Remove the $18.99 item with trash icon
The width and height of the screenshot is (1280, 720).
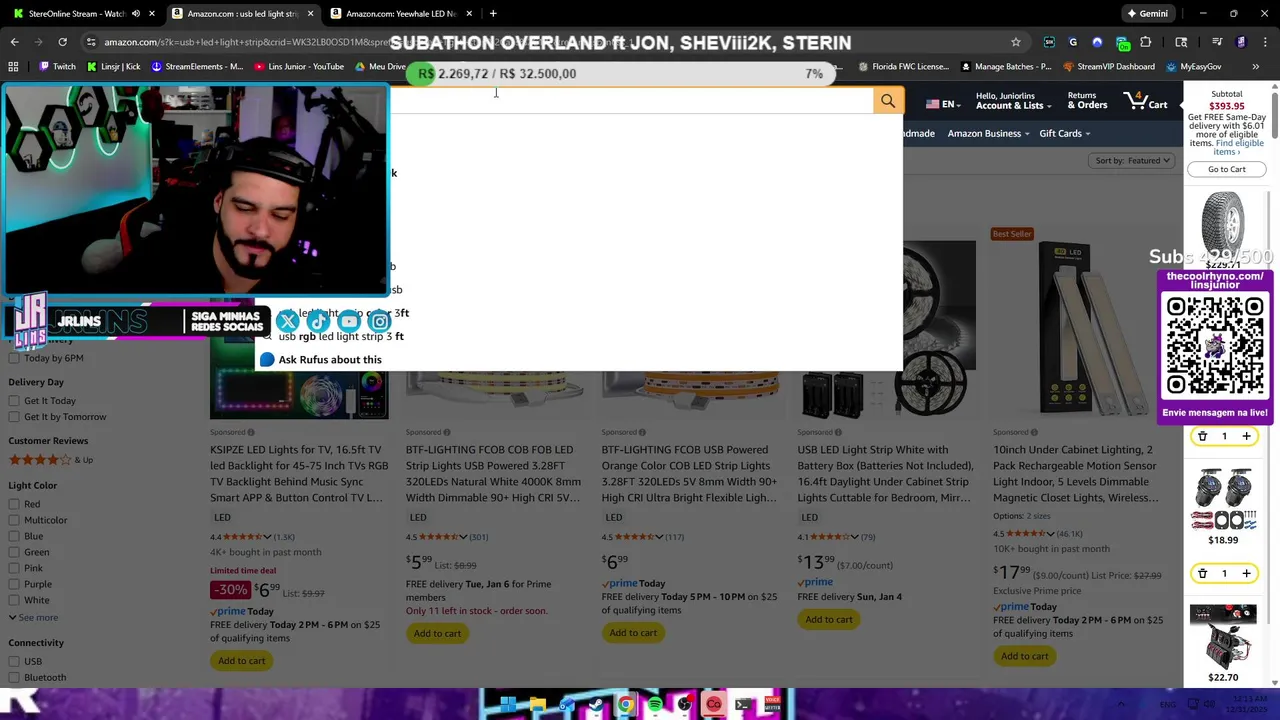tap(1203, 573)
